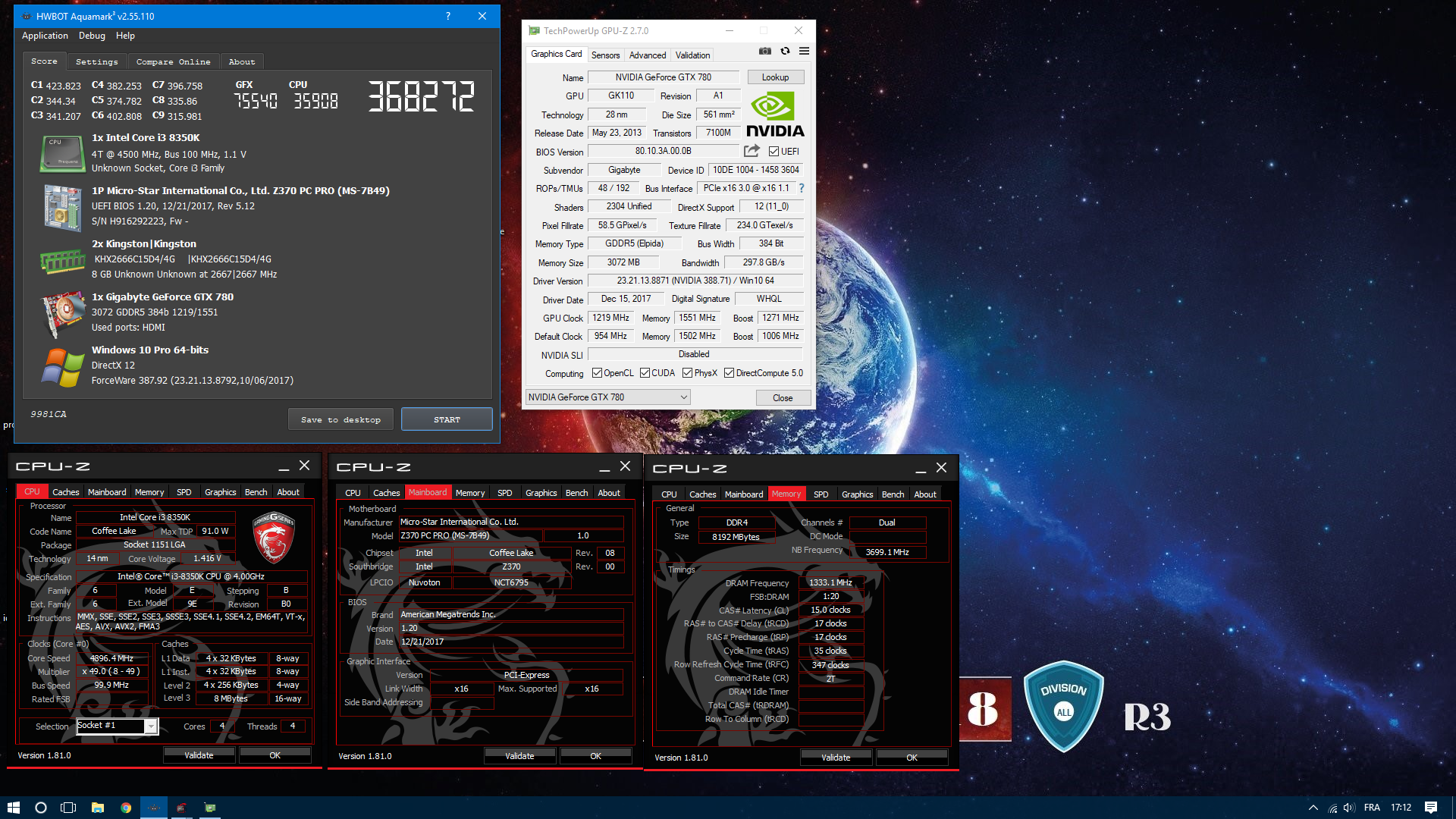Open the Action Center notifications icon
Viewport: 1456px width, 819px height.
click(1431, 808)
